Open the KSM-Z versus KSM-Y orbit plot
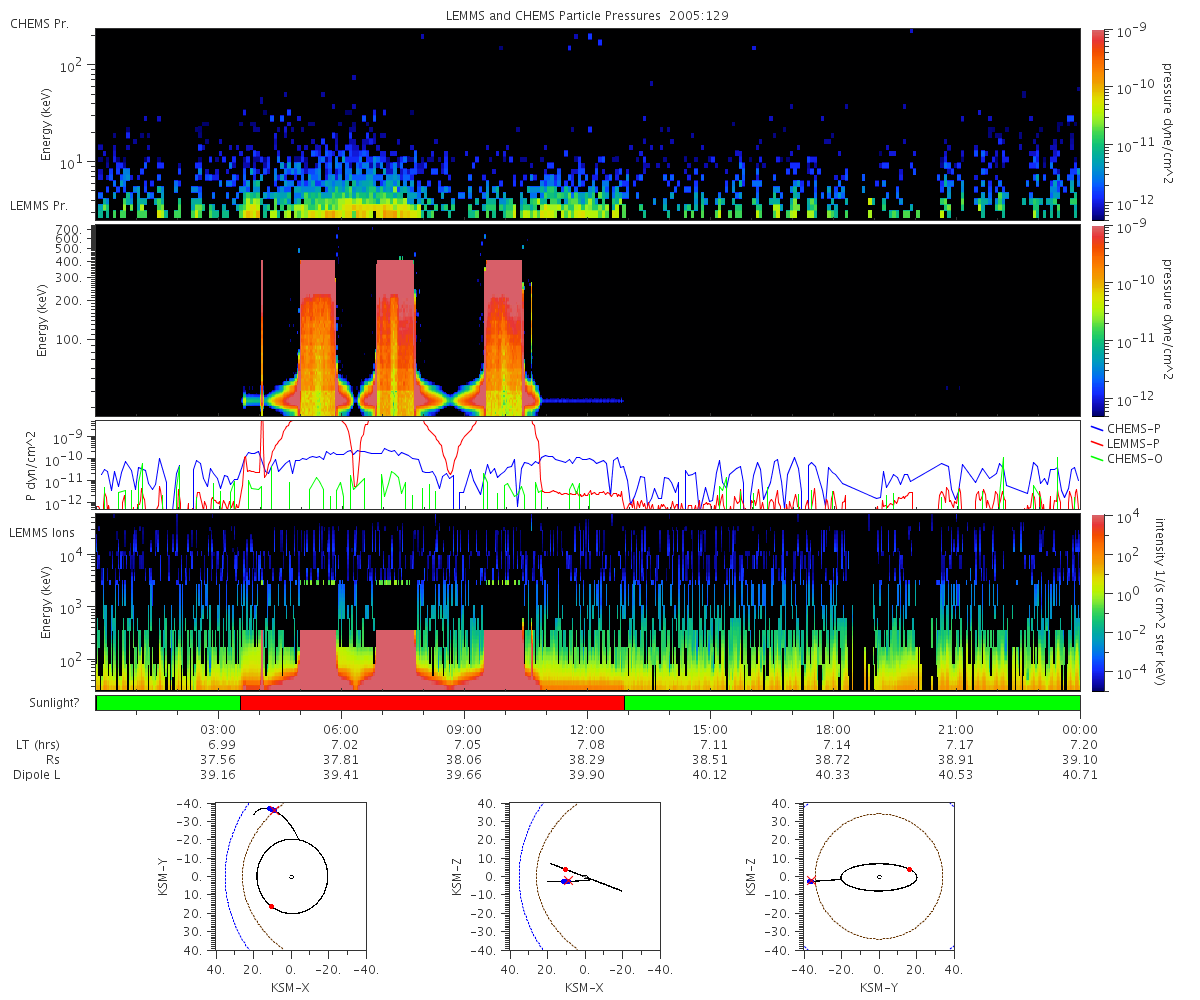The image size is (1200, 1000). [x=878, y=876]
